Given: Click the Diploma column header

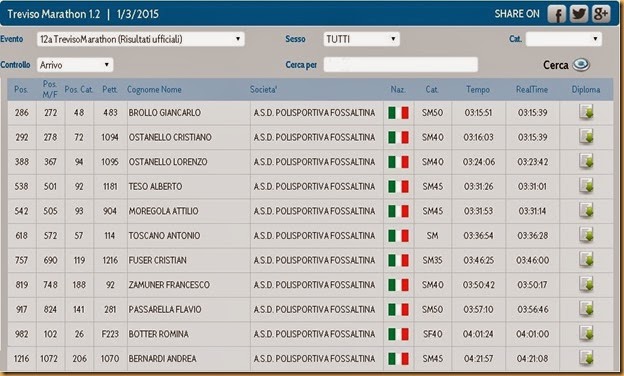Looking at the screenshot, I should (586, 90).
